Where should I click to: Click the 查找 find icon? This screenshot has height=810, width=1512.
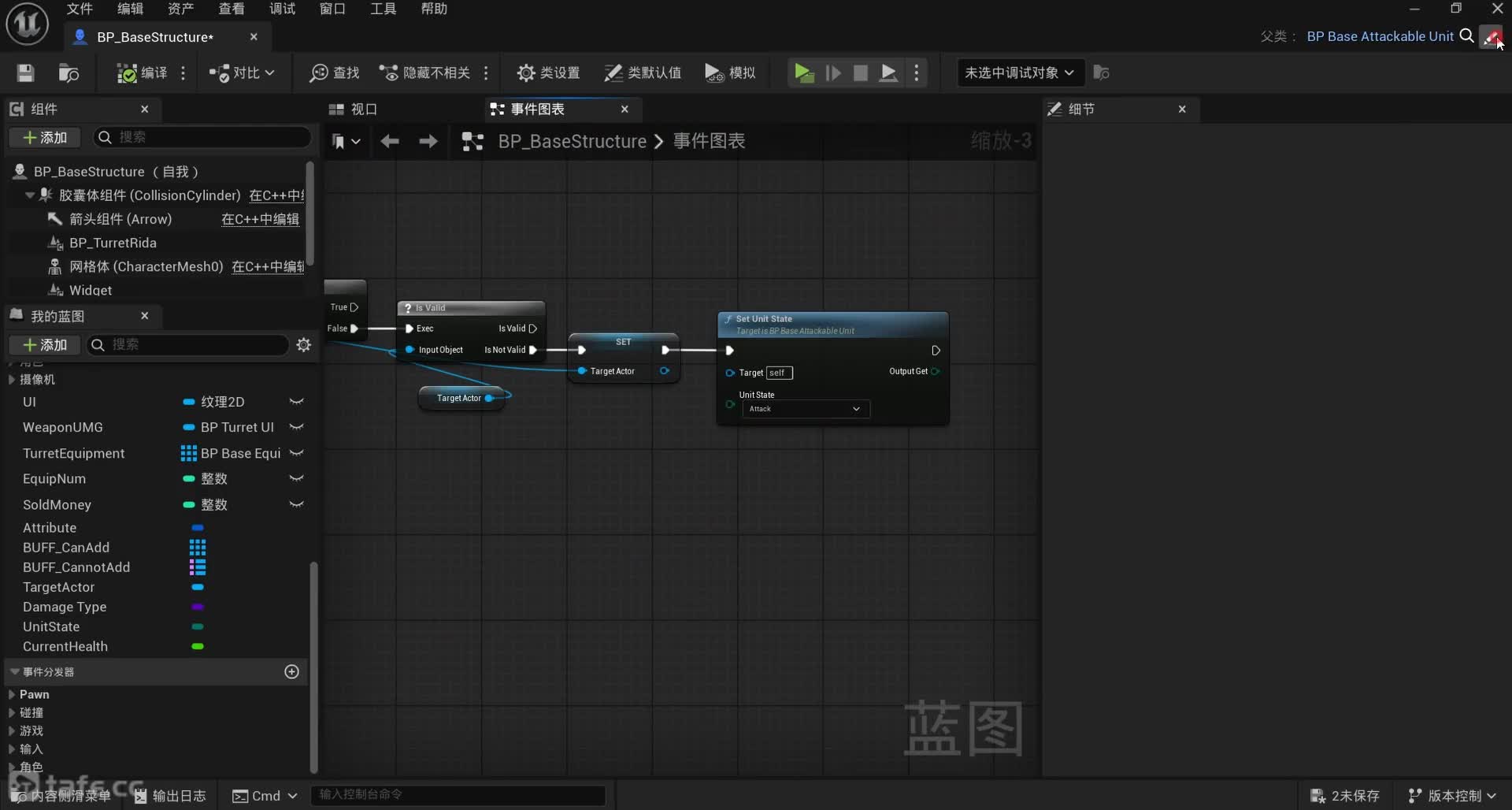(x=334, y=73)
